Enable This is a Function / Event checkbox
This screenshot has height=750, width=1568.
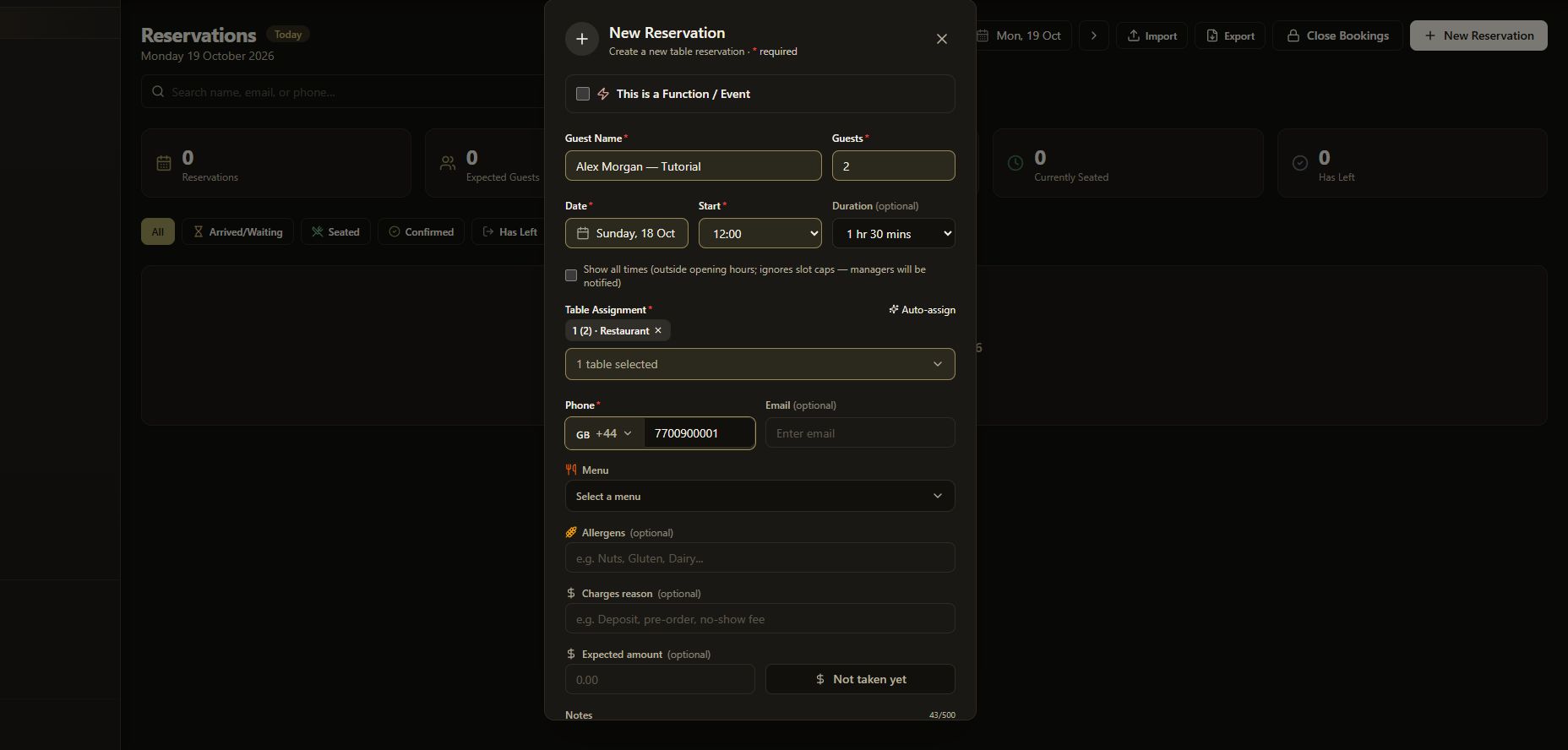[x=583, y=94]
